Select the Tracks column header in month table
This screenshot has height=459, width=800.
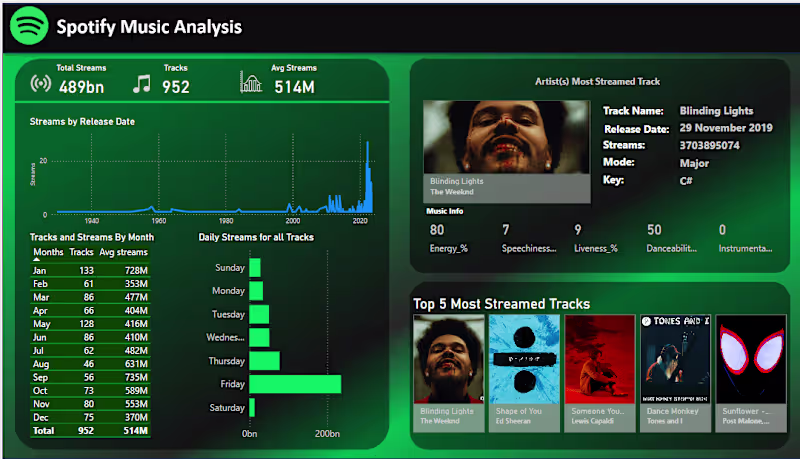coord(81,252)
